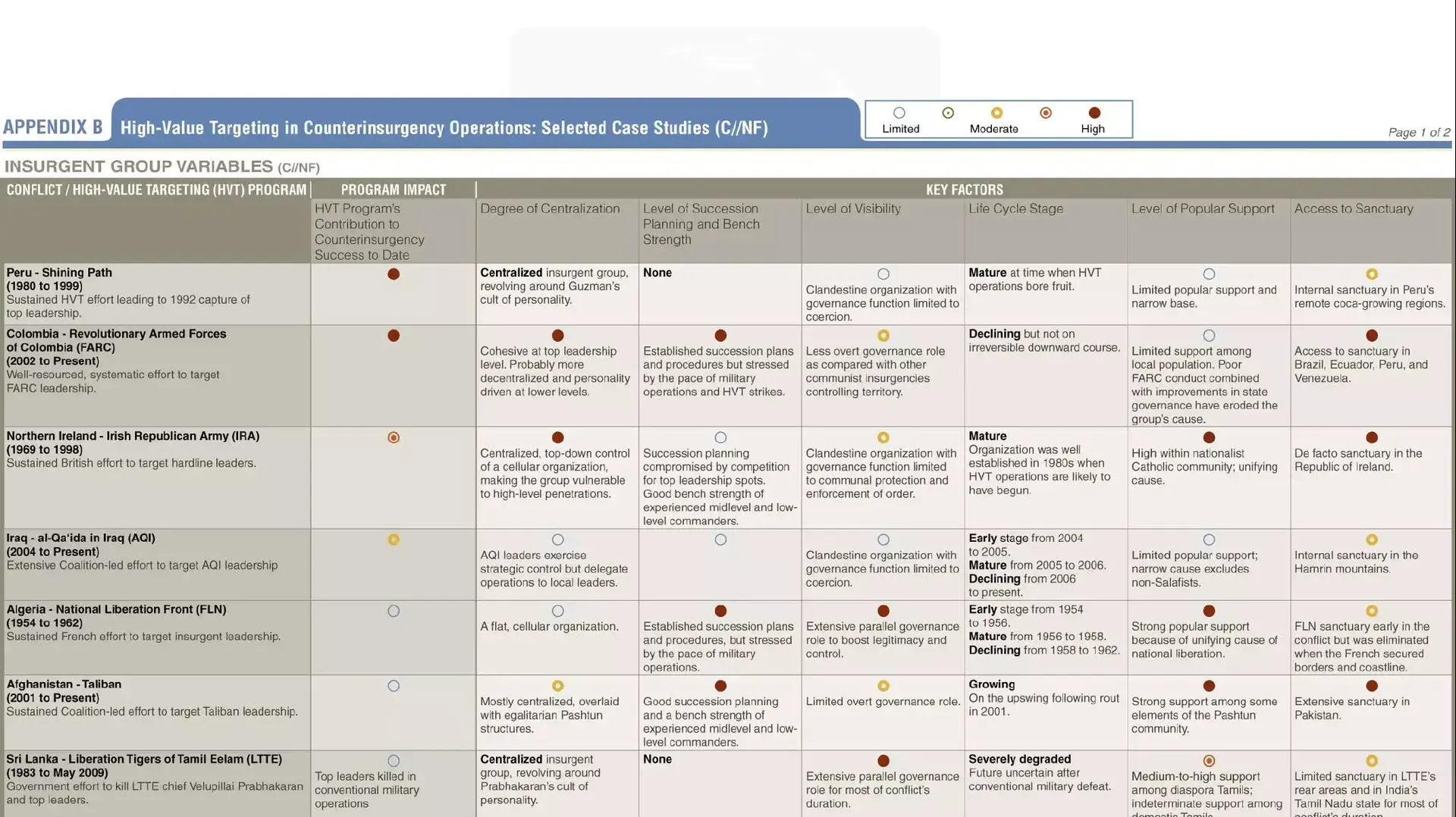Image resolution: width=1456 pixels, height=817 pixels.
Task: Click the Degree of Centralization column header
Action: pyautogui.click(x=550, y=208)
